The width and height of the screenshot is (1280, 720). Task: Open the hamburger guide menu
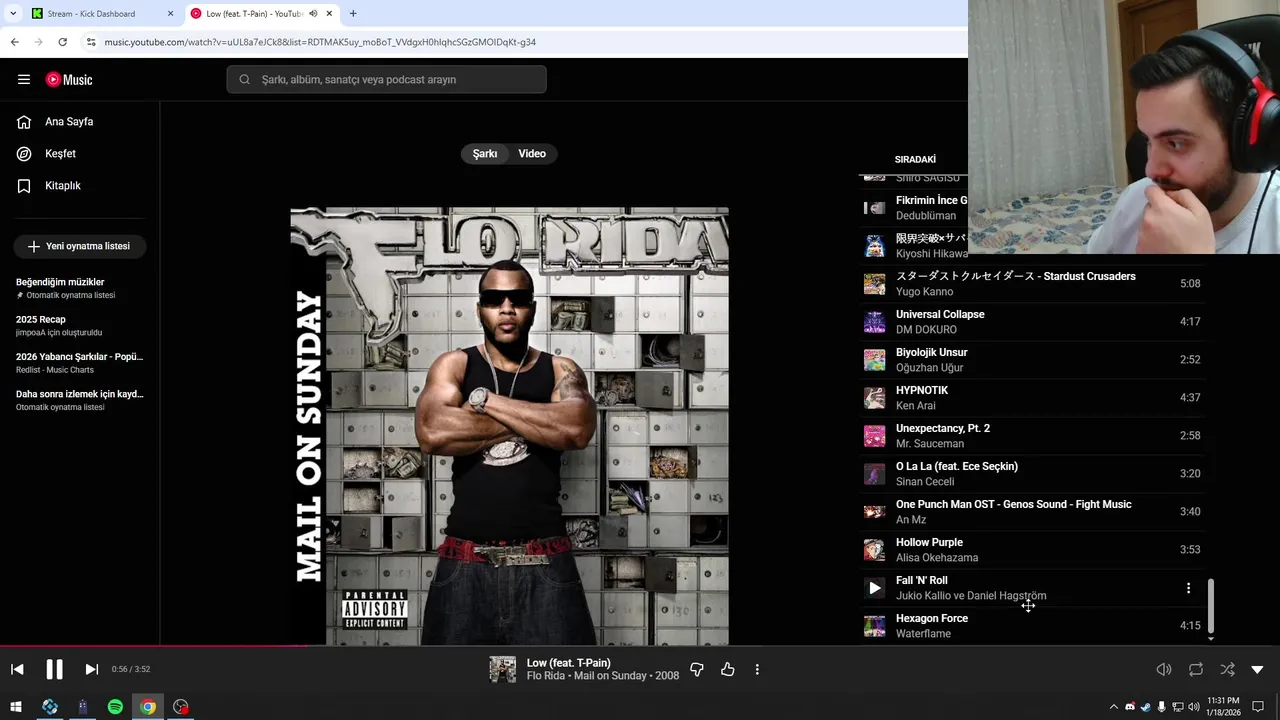click(24, 80)
